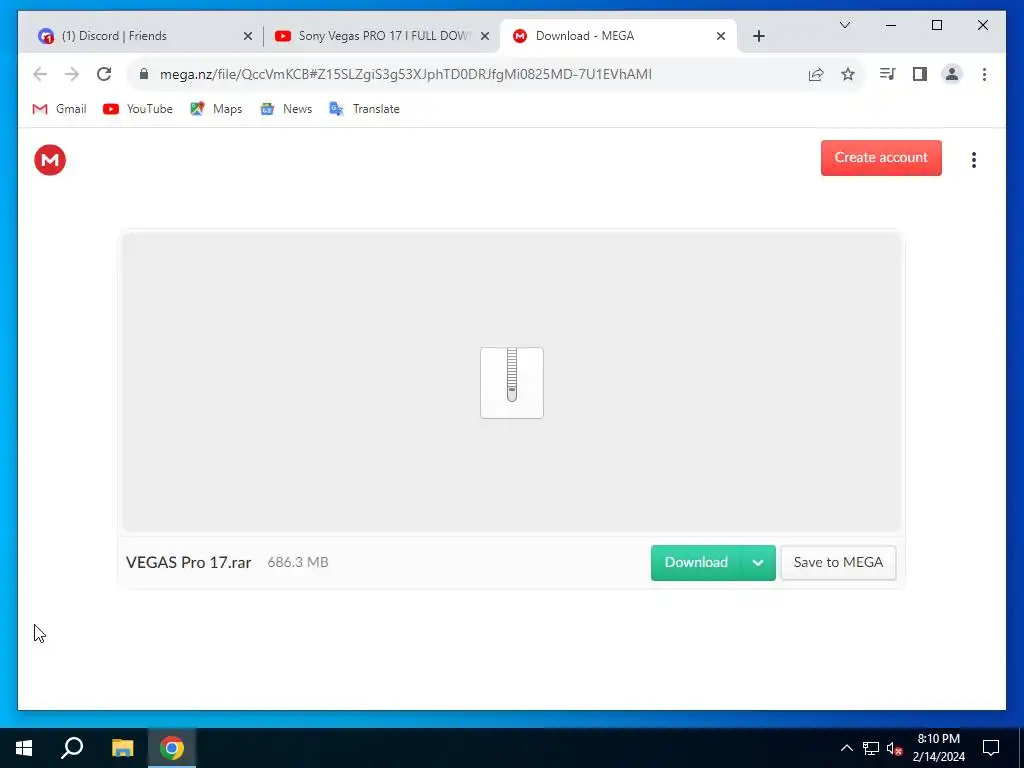Open File Explorer from the taskbar
1024x768 pixels.
coord(122,748)
